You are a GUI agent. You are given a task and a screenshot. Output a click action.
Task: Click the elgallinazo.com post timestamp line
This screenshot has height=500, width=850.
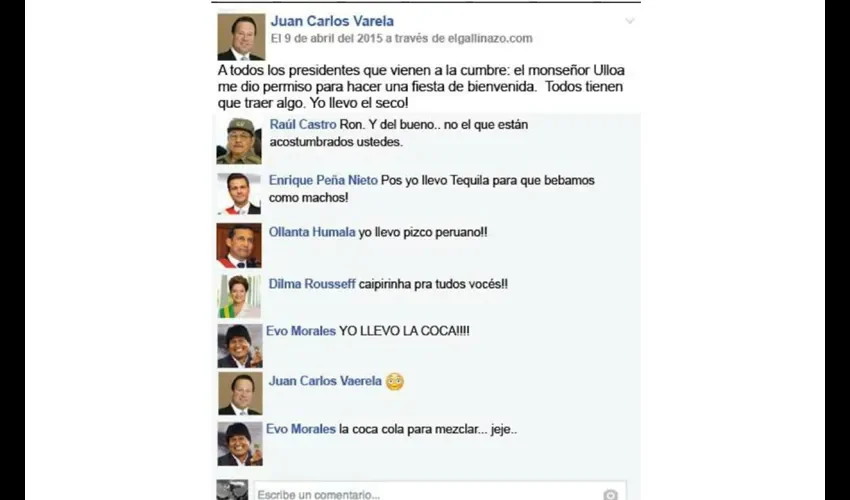[402, 39]
